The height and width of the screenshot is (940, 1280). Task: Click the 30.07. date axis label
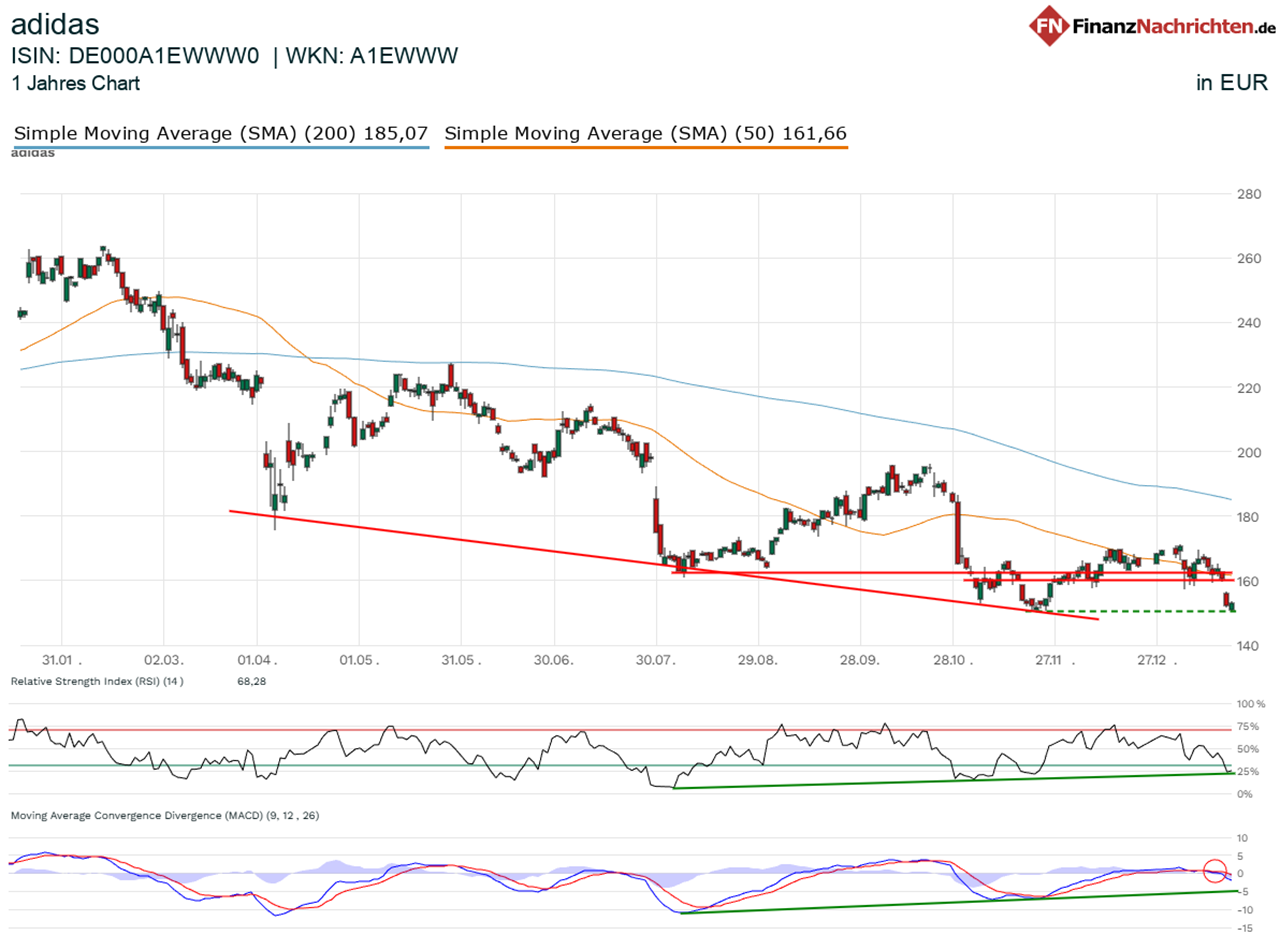click(655, 660)
